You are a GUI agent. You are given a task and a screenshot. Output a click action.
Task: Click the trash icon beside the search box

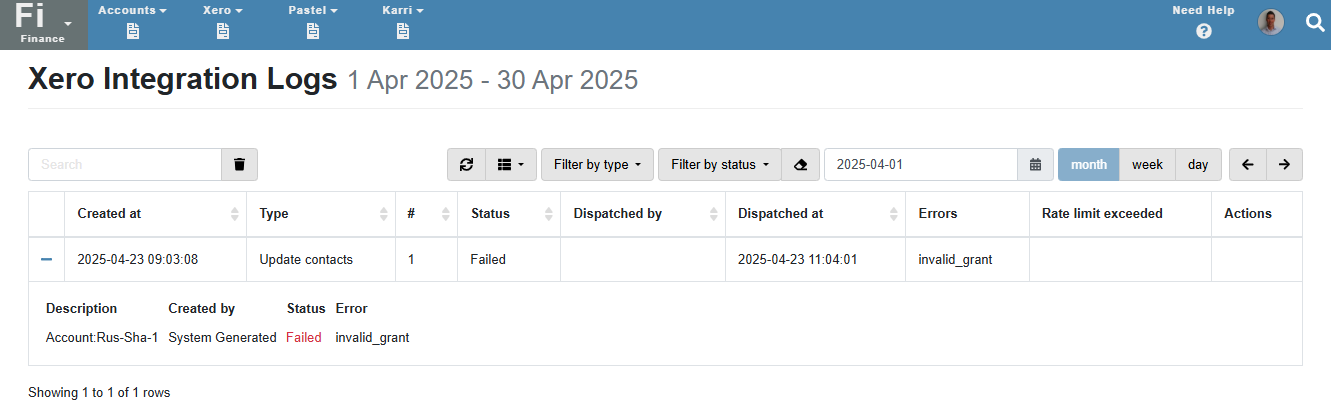point(239,165)
